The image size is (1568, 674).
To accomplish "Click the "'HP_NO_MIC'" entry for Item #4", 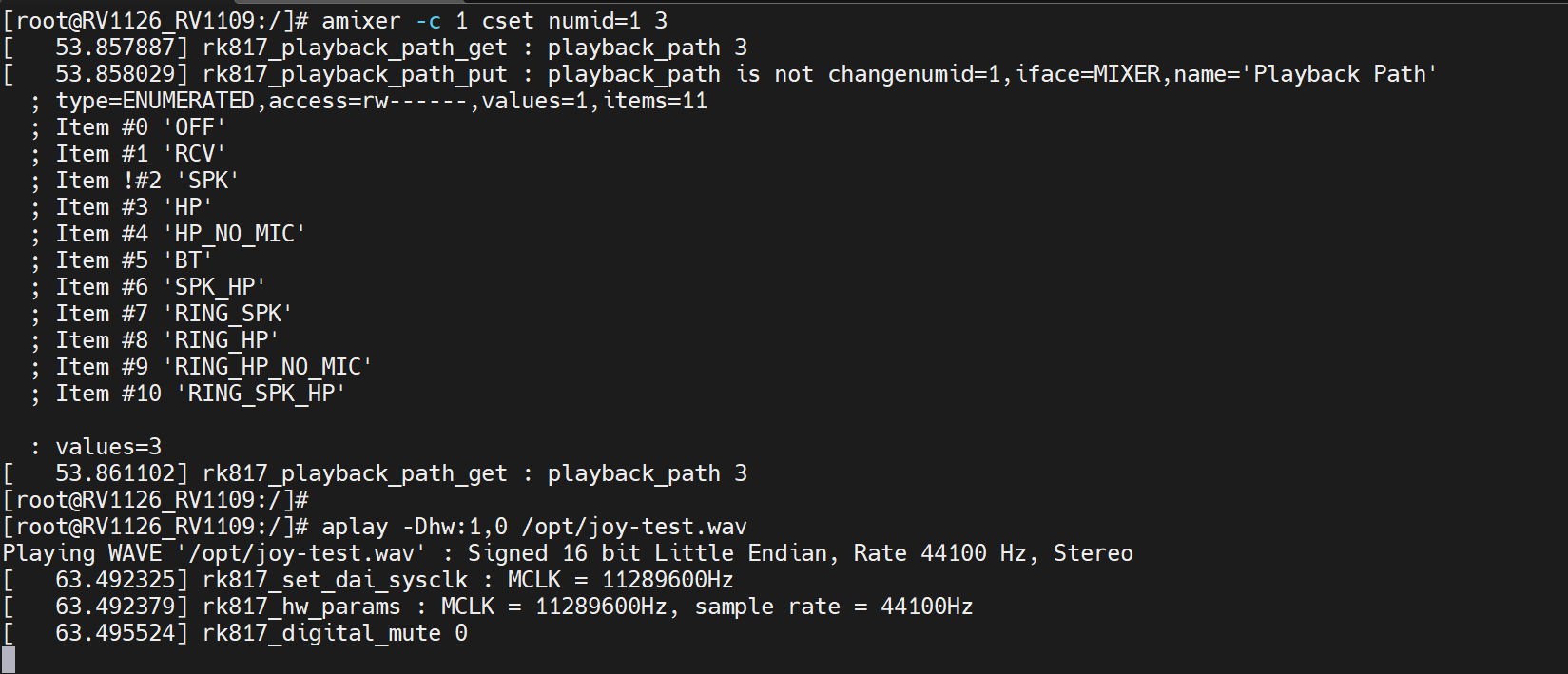I will point(234,234).
